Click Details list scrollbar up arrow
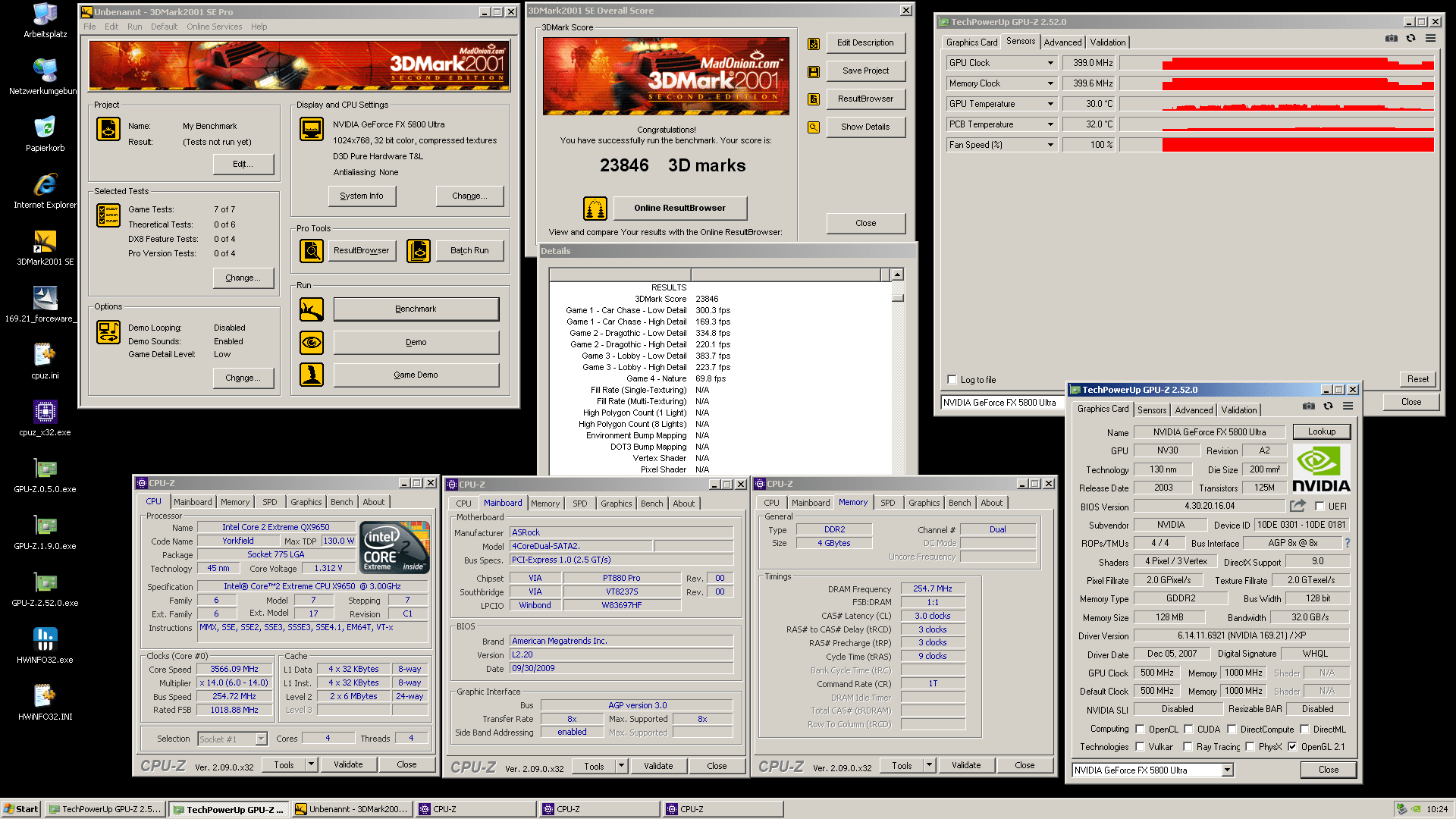Screen dimensions: 1456x819 coord(897,275)
